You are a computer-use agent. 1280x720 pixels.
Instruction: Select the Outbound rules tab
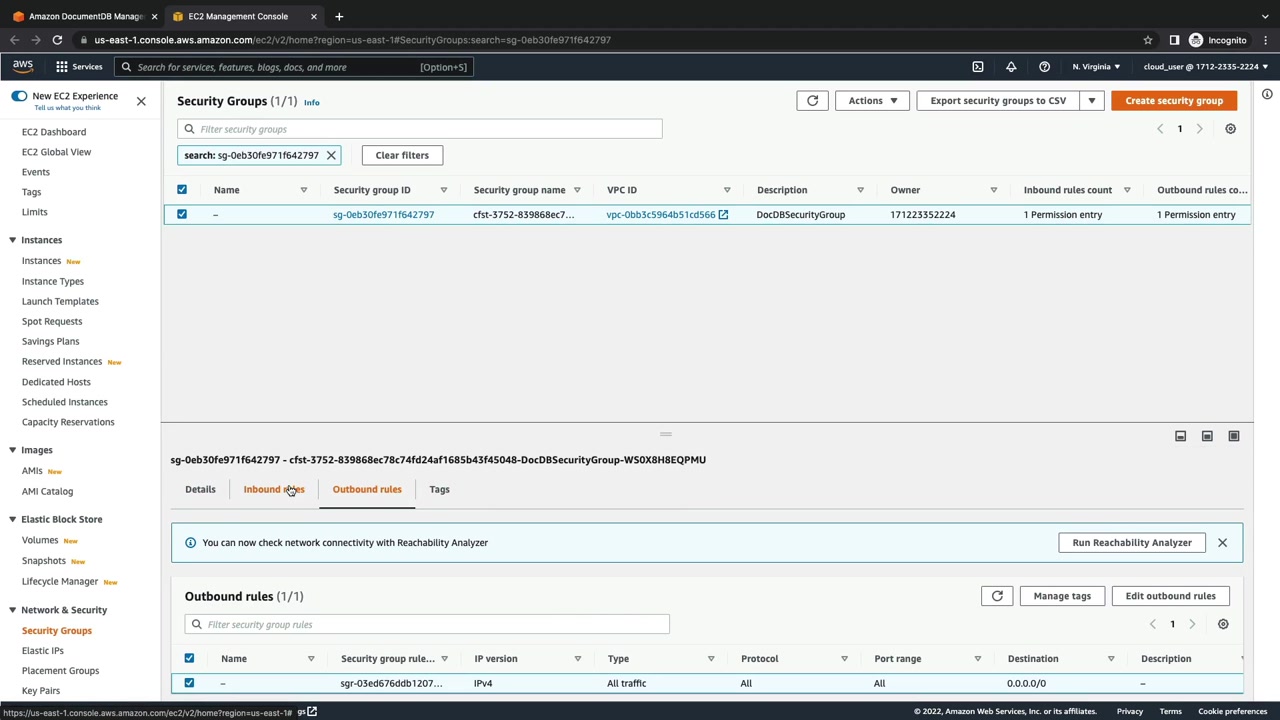click(367, 490)
